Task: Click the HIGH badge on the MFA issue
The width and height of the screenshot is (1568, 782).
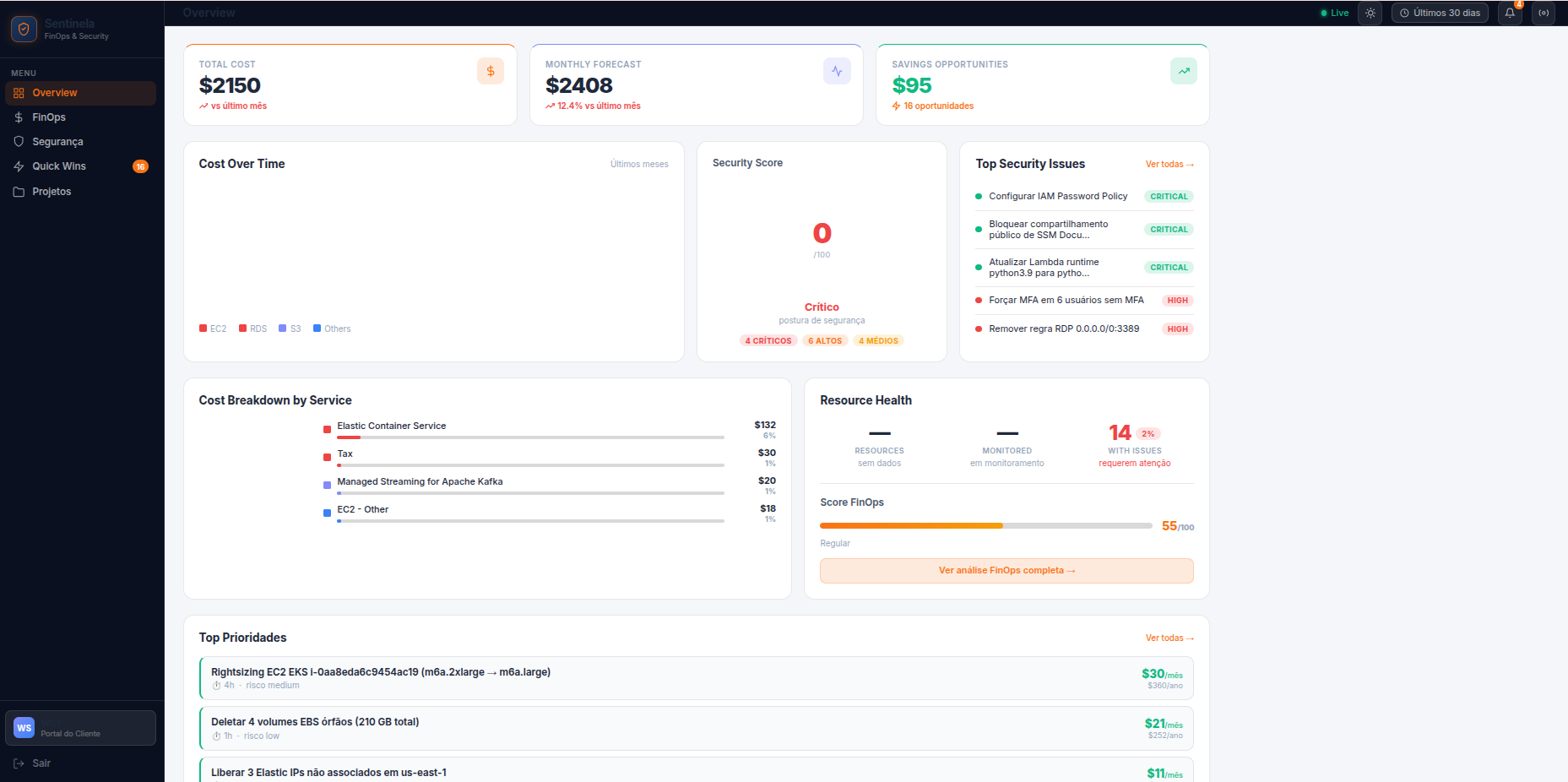Action: (1177, 301)
